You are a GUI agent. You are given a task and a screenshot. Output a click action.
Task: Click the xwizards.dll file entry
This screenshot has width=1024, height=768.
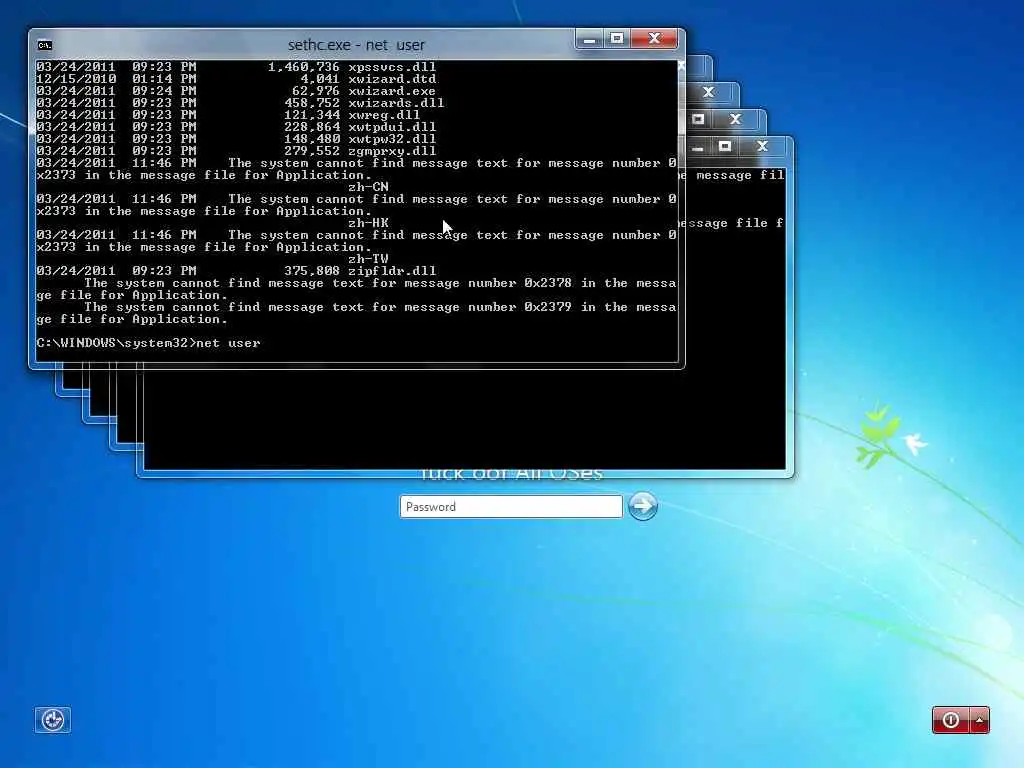pyautogui.click(x=396, y=103)
